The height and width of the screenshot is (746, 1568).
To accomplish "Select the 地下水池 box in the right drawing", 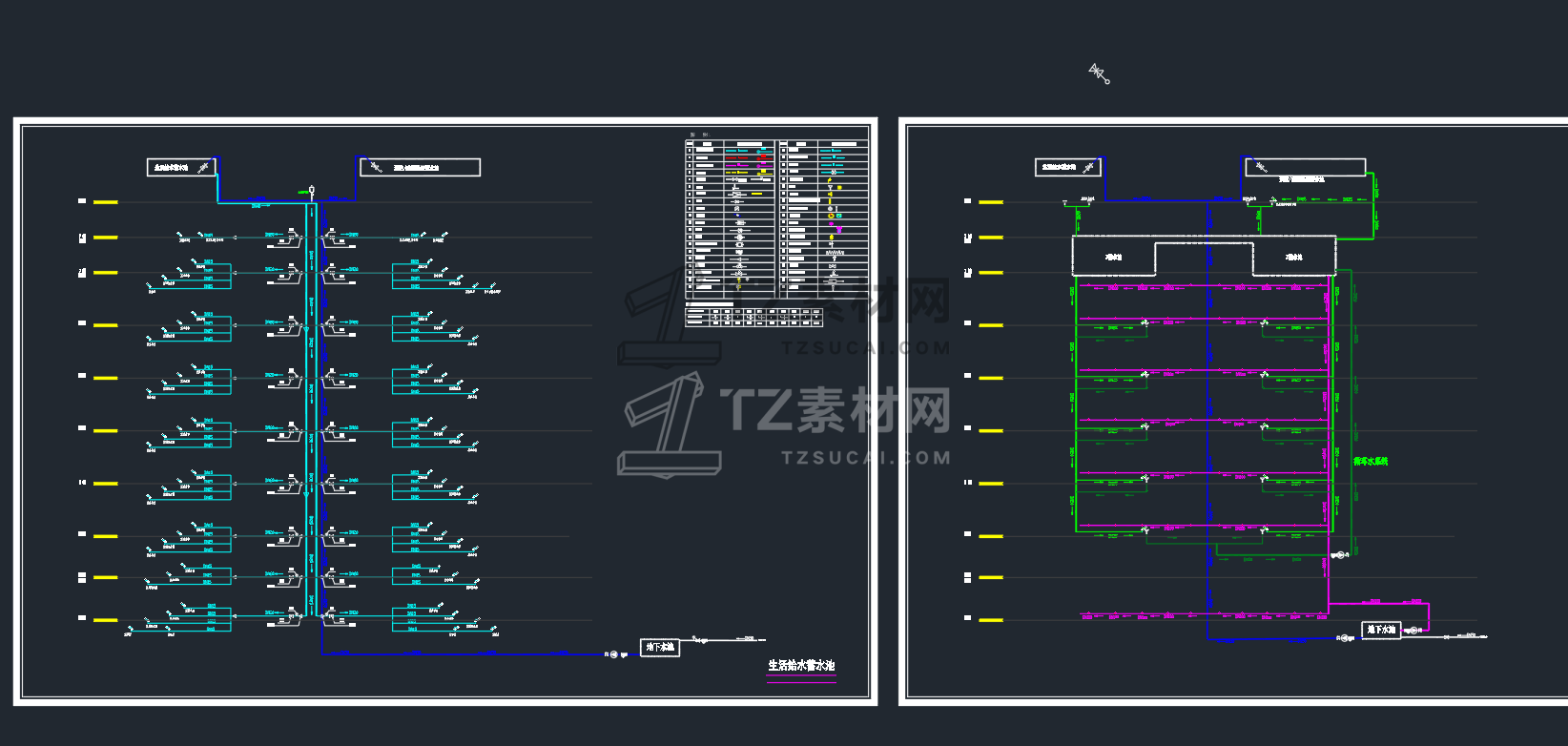I will click(1381, 631).
